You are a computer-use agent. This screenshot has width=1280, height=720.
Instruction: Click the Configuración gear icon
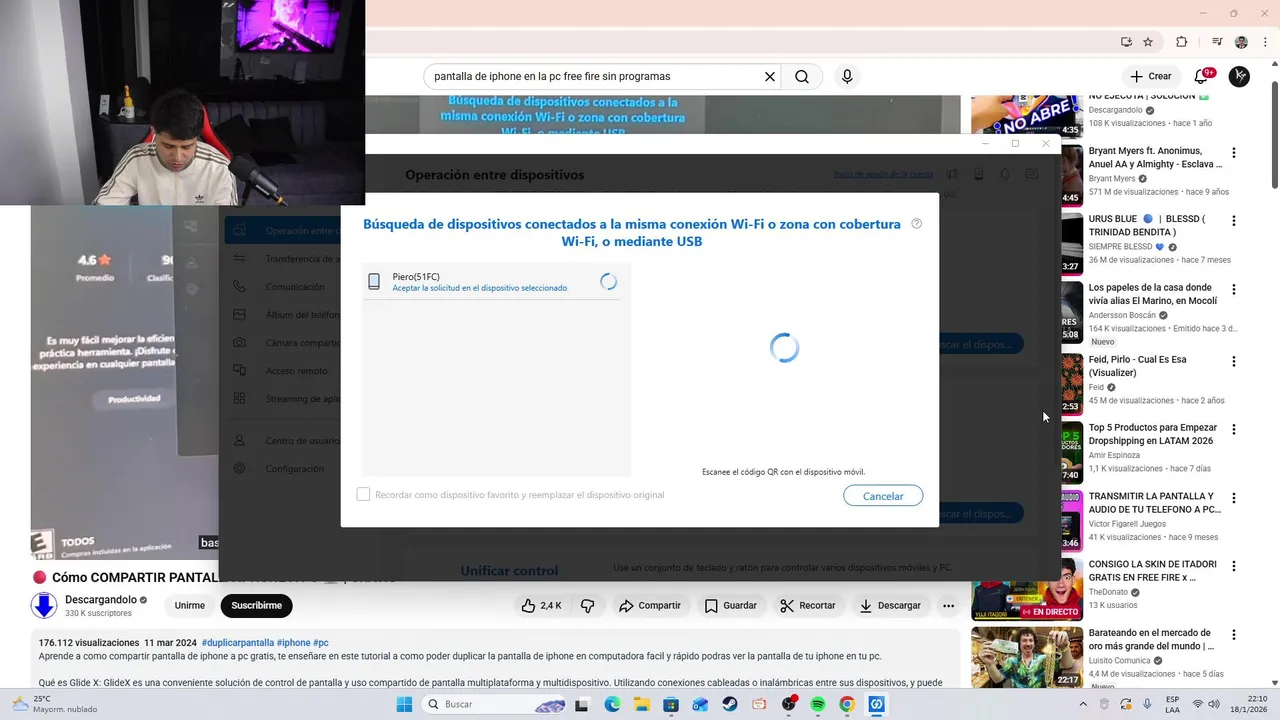(x=239, y=469)
